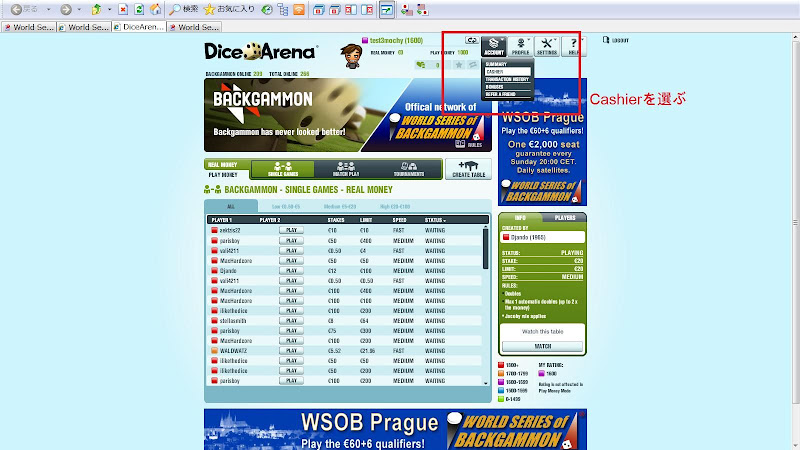Open the Profile menu button

coord(520,46)
